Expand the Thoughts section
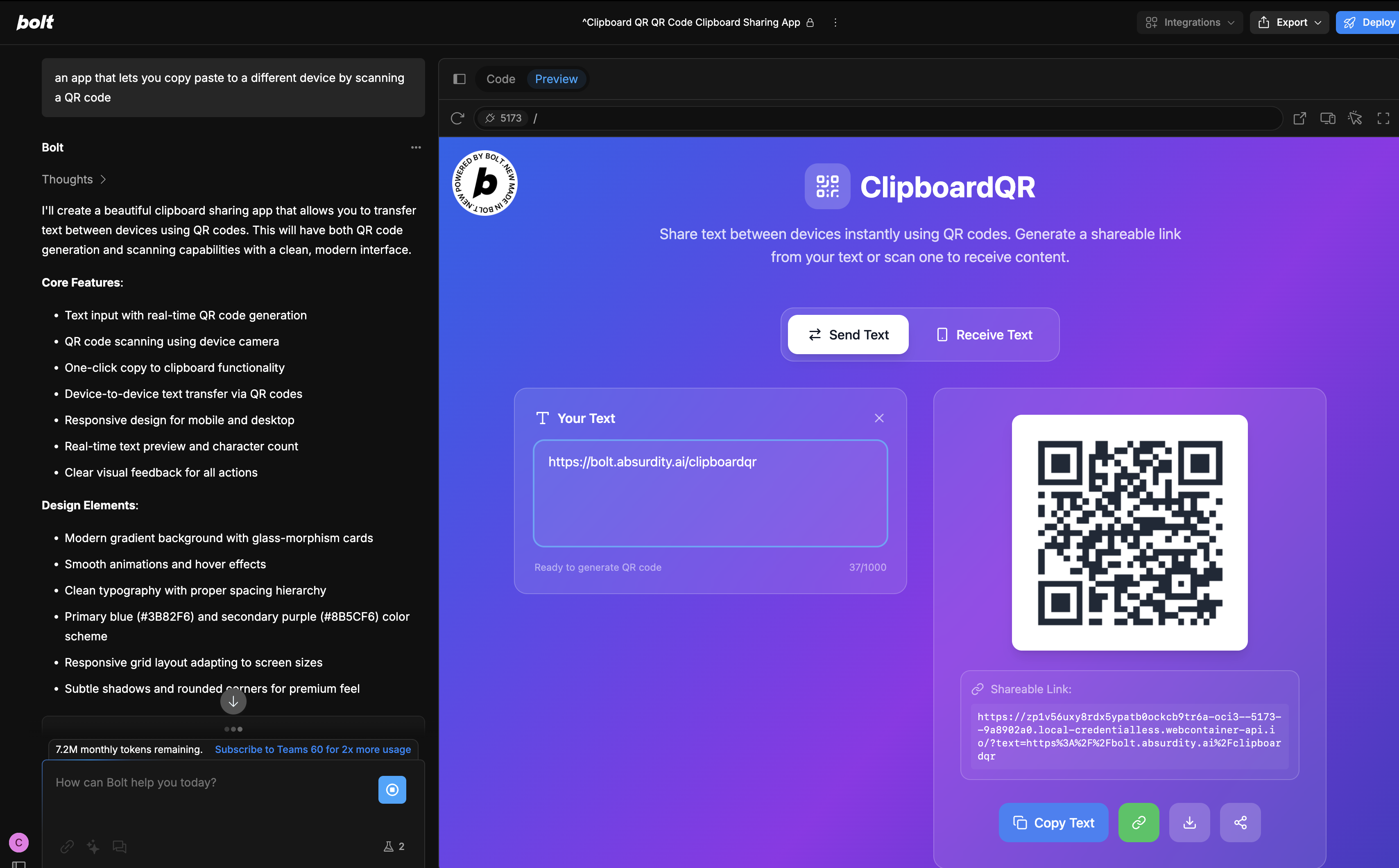The image size is (1399, 868). [74, 179]
